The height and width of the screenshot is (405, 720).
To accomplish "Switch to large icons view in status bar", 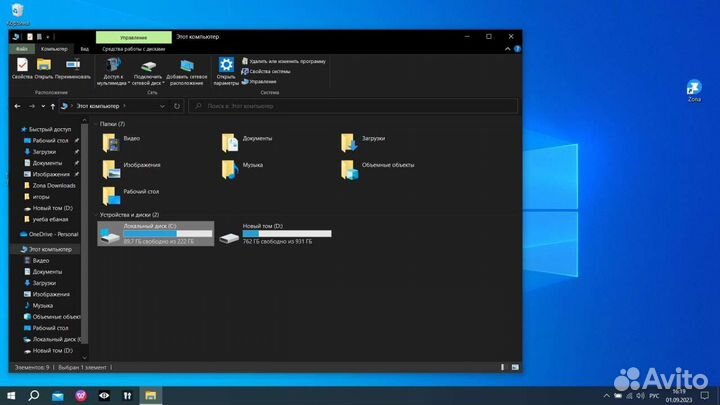I will coord(515,367).
